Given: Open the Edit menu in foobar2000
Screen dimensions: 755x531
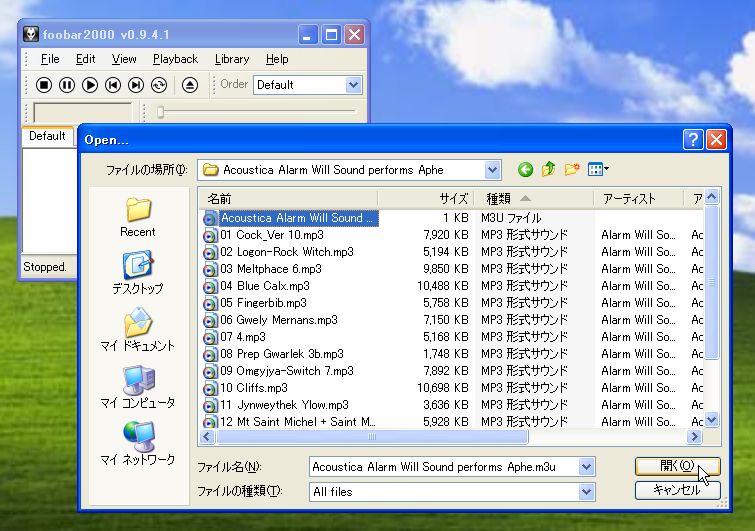Looking at the screenshot, I should 86,59.
